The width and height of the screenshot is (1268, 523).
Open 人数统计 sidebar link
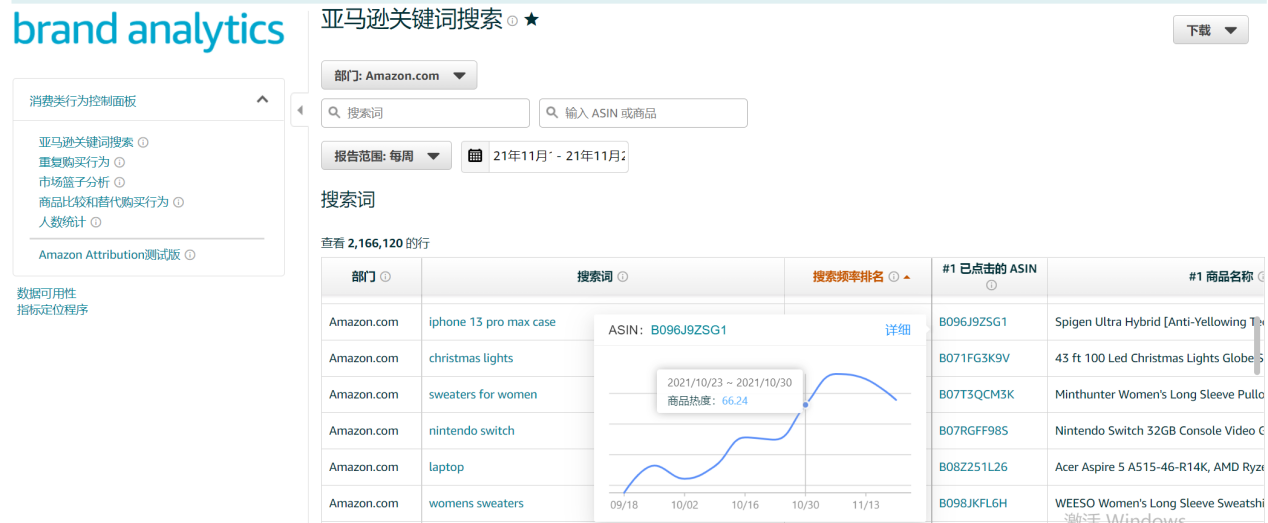pyautogui.click(x=63, y=222)
